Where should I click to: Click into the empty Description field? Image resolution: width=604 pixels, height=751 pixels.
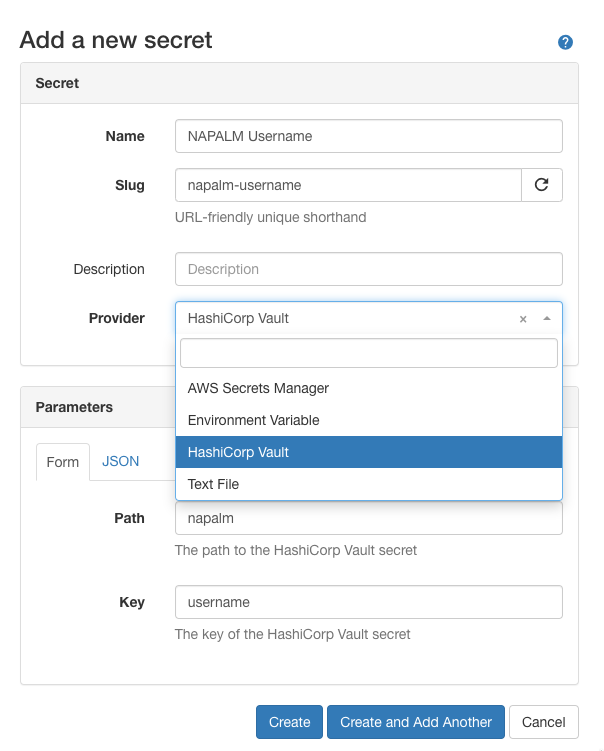369,269
